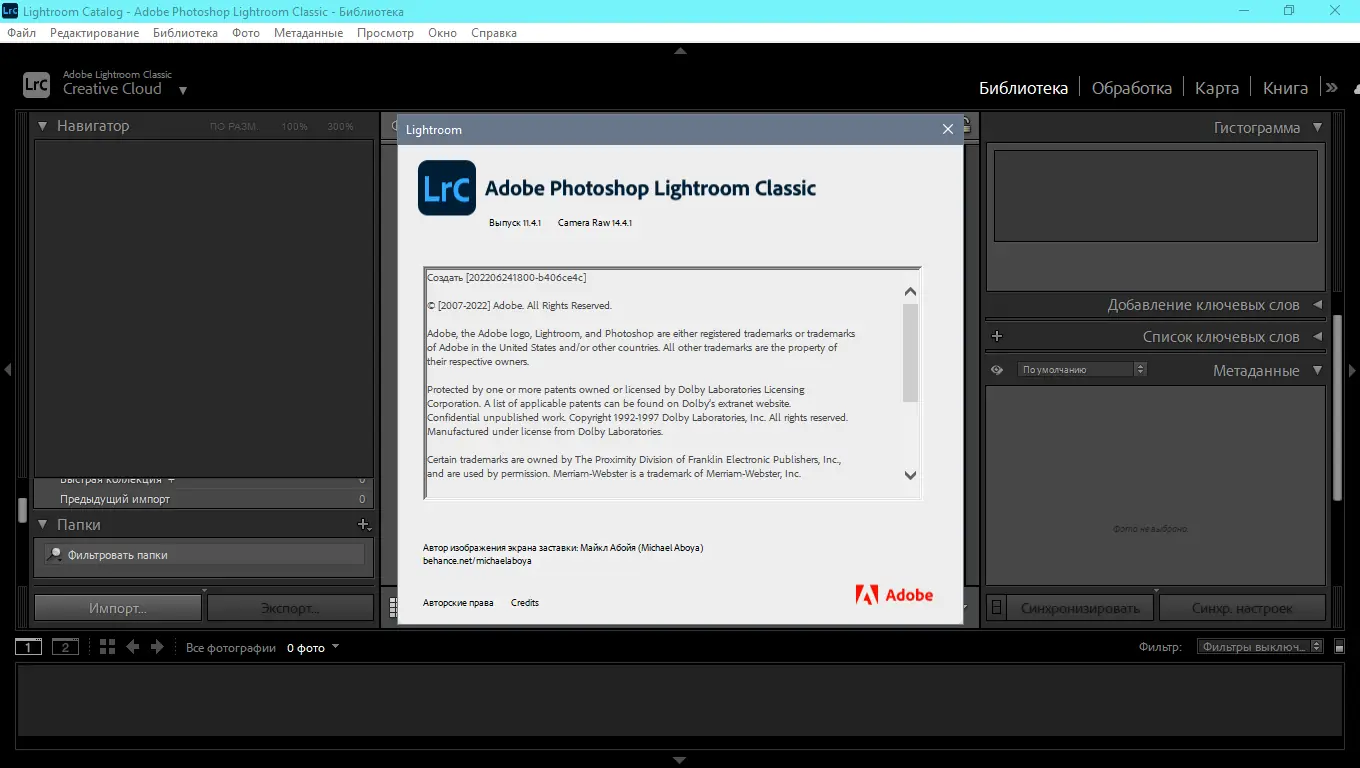Set navigator zoom to 300%
The height and width of the screenshot is (768, 1360).
[x=340, y=127]
